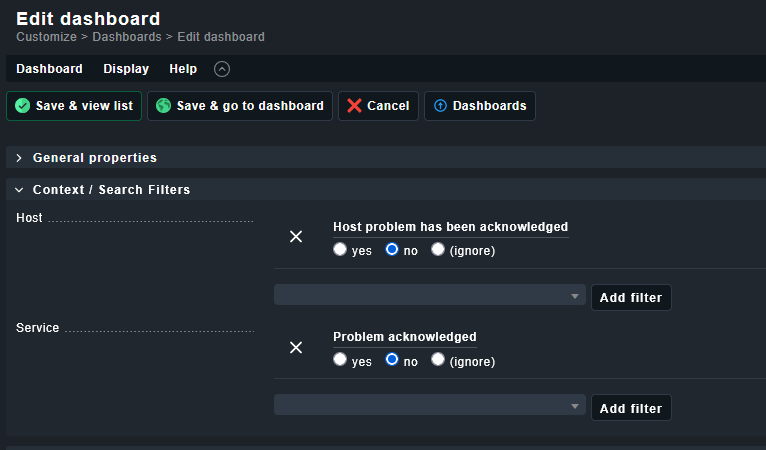Click the red X Cancel icon
Image resolution: width=766 pixels, height=450 pixels.
[x=354, y=106]
